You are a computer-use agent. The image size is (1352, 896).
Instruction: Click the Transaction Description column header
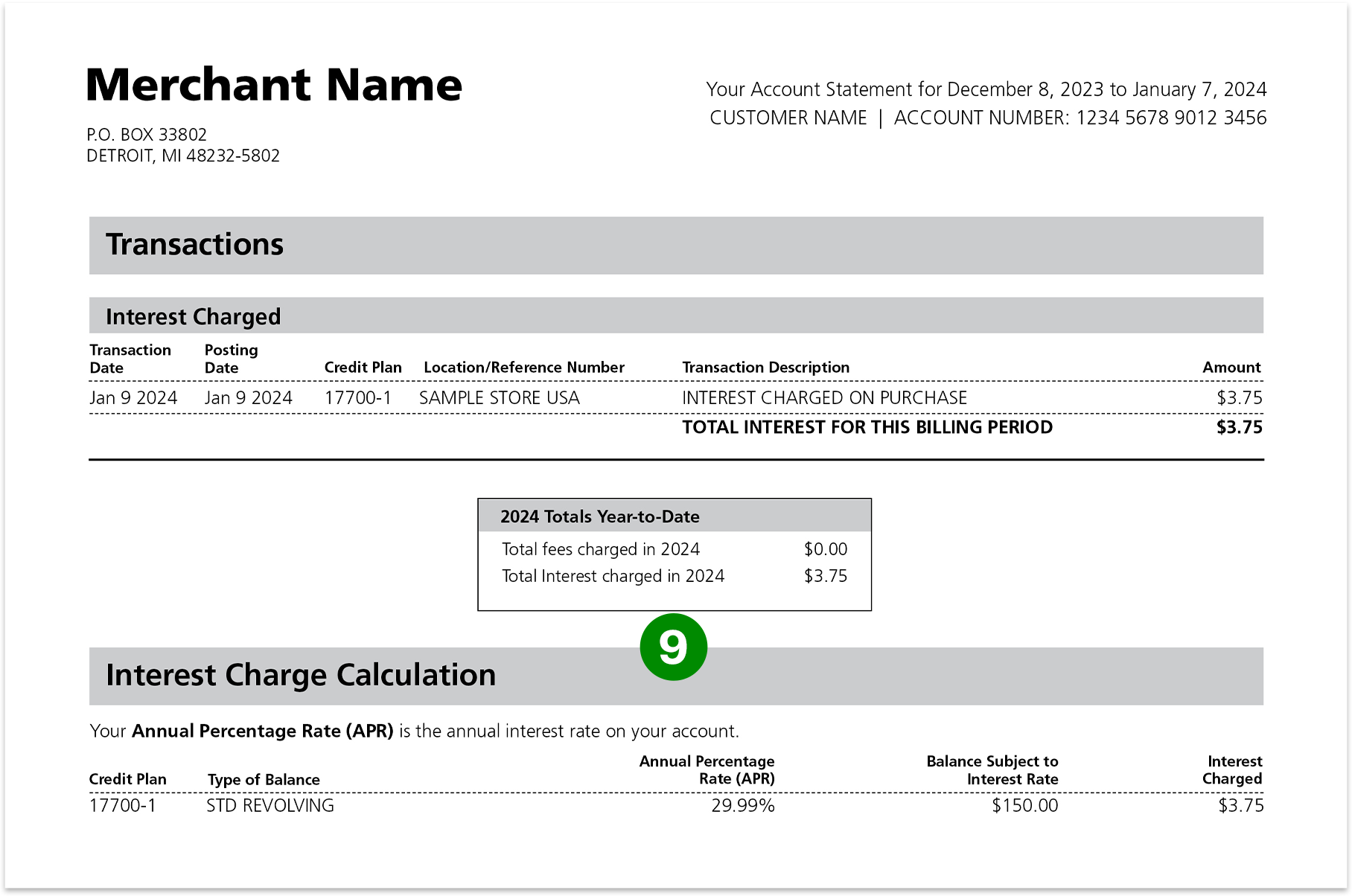click(766, 368)
